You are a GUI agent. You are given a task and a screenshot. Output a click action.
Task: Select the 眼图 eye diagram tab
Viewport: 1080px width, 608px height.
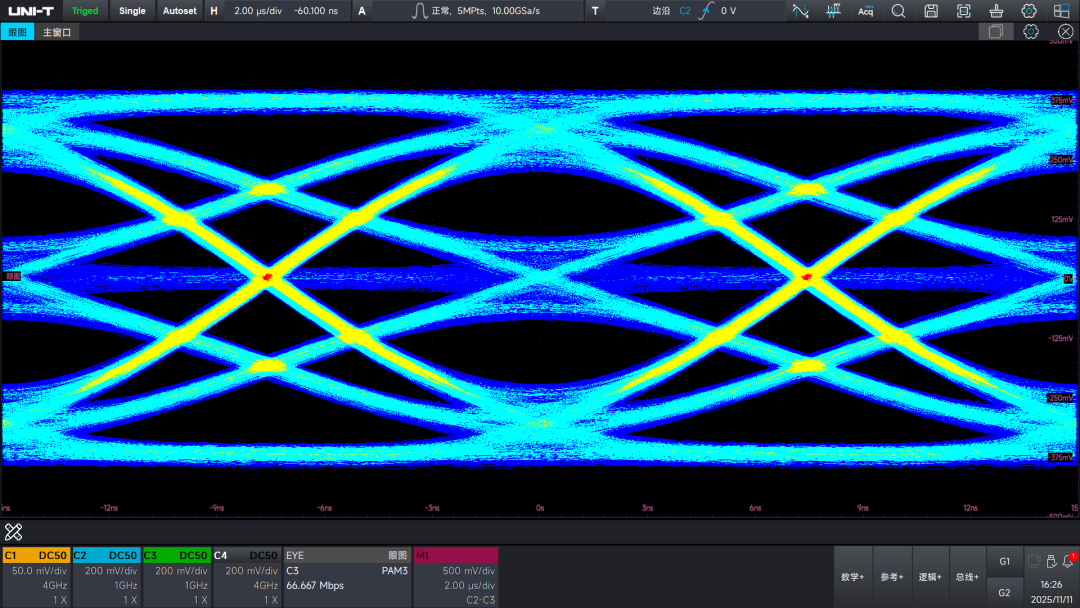pos(17,32)
